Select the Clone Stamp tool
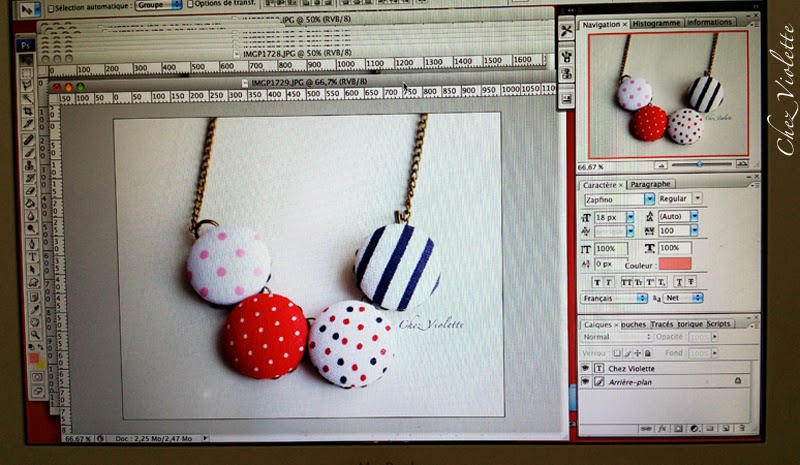Screen dimensions: 800x465 30,165
